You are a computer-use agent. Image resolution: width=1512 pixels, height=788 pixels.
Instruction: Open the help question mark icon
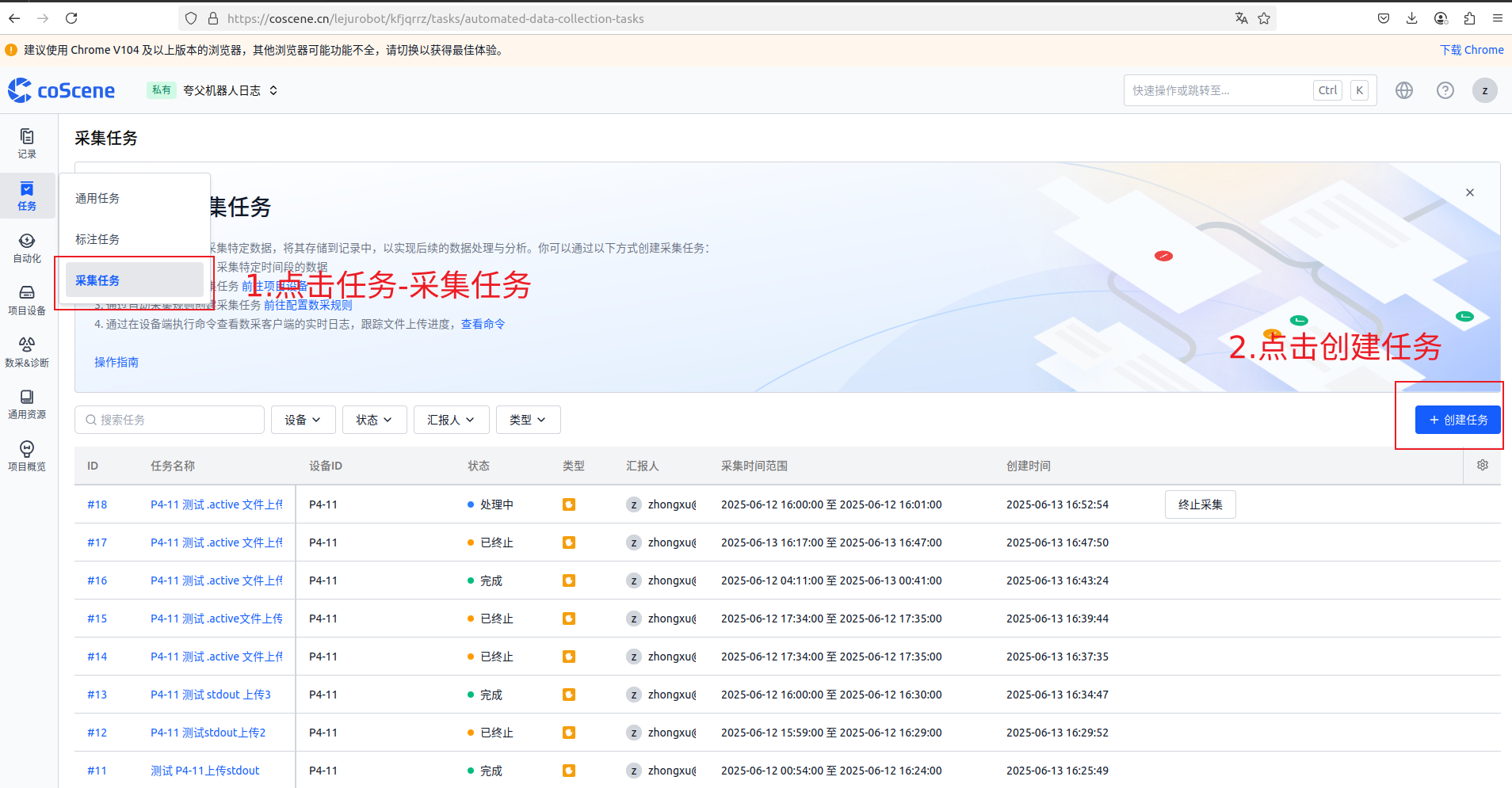click(x=1445, y=90)
